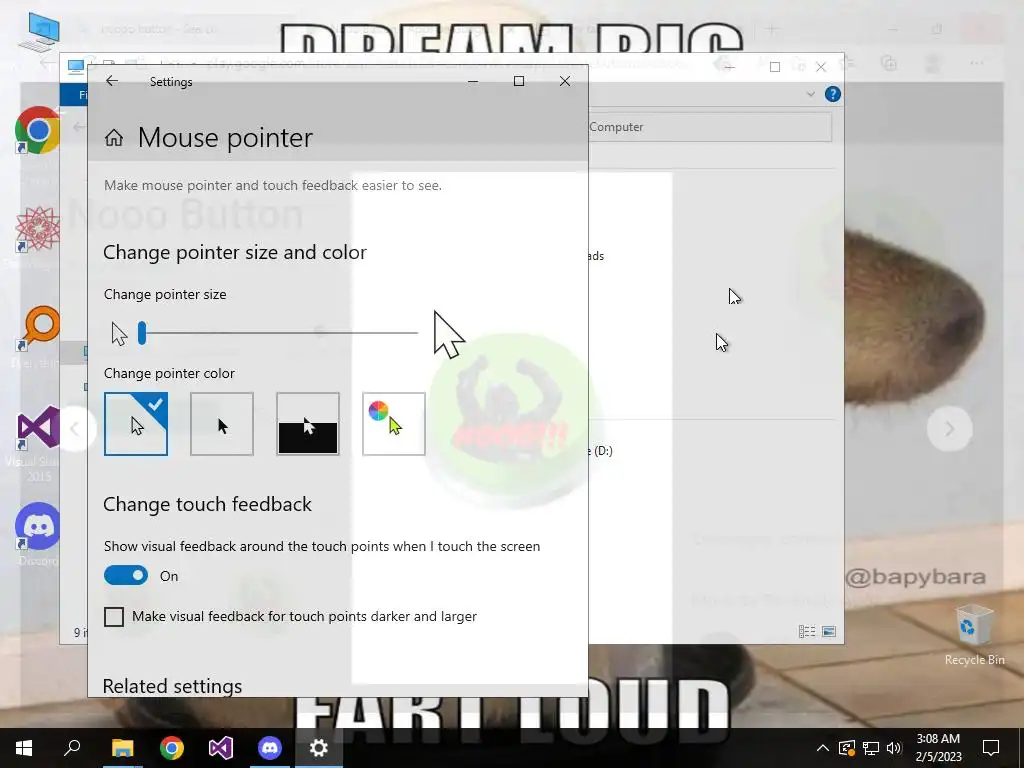Open Visual Studio from the taskbar
The height and width of the screenshot is (768, 1024).
221,748
